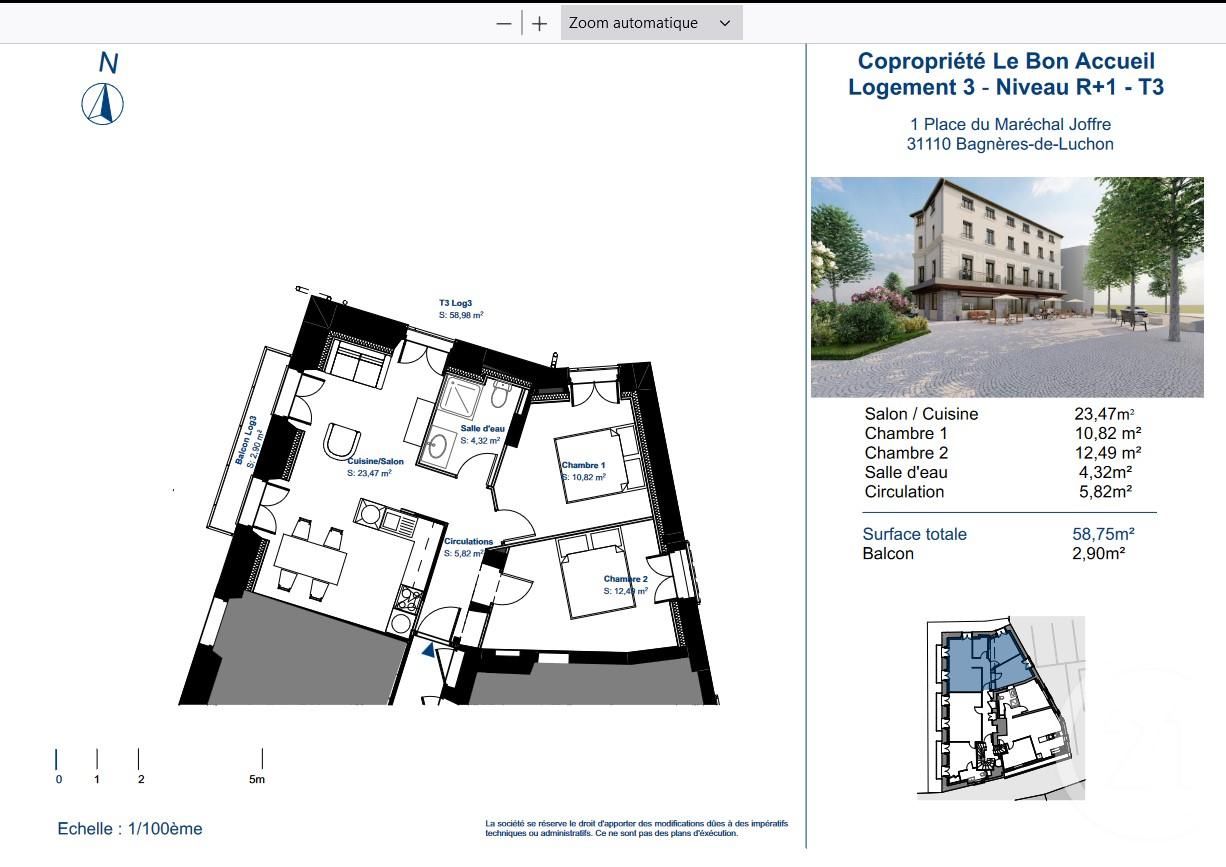Click the Surface totale row

1000,534
